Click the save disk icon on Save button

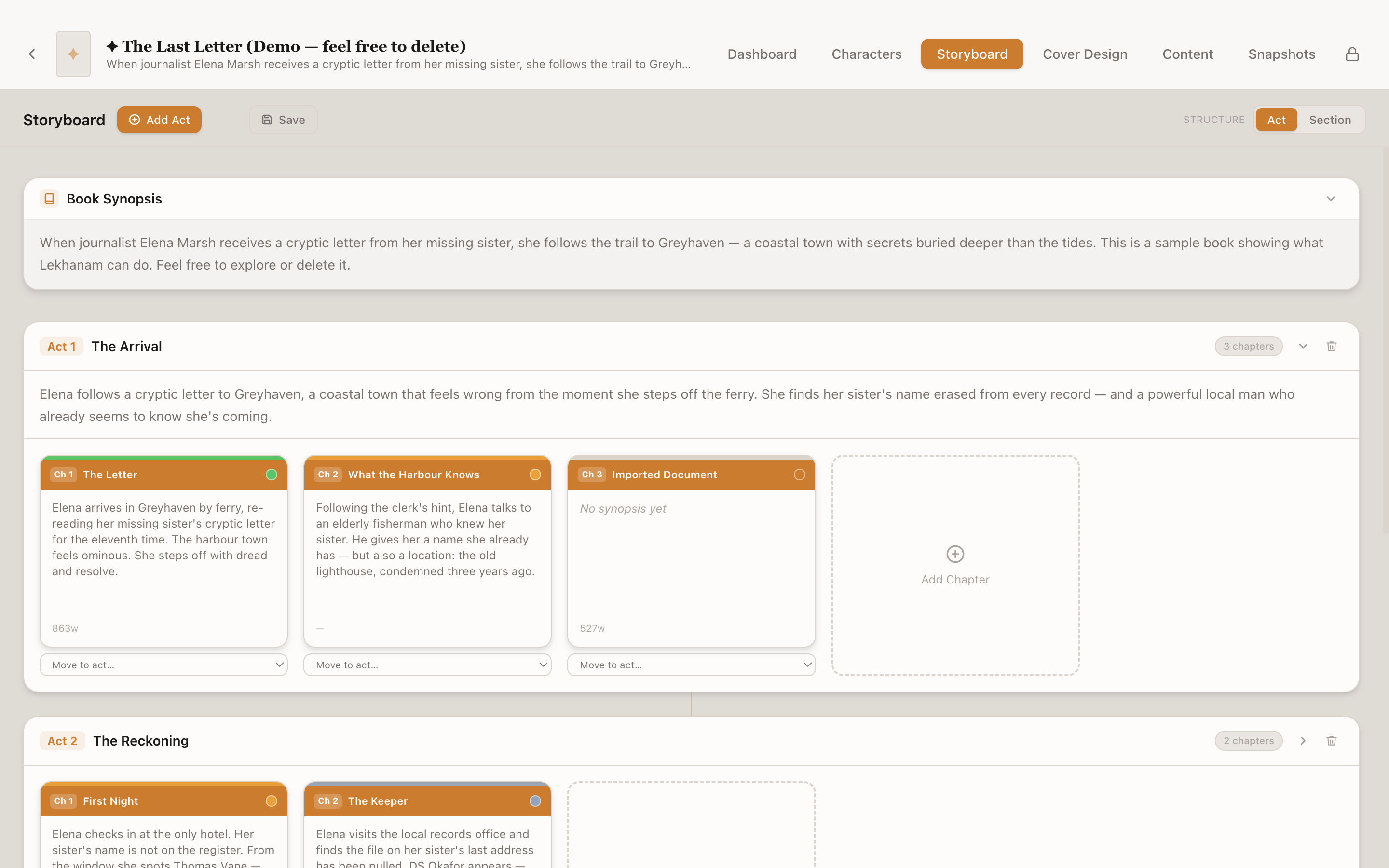[266, 120]
